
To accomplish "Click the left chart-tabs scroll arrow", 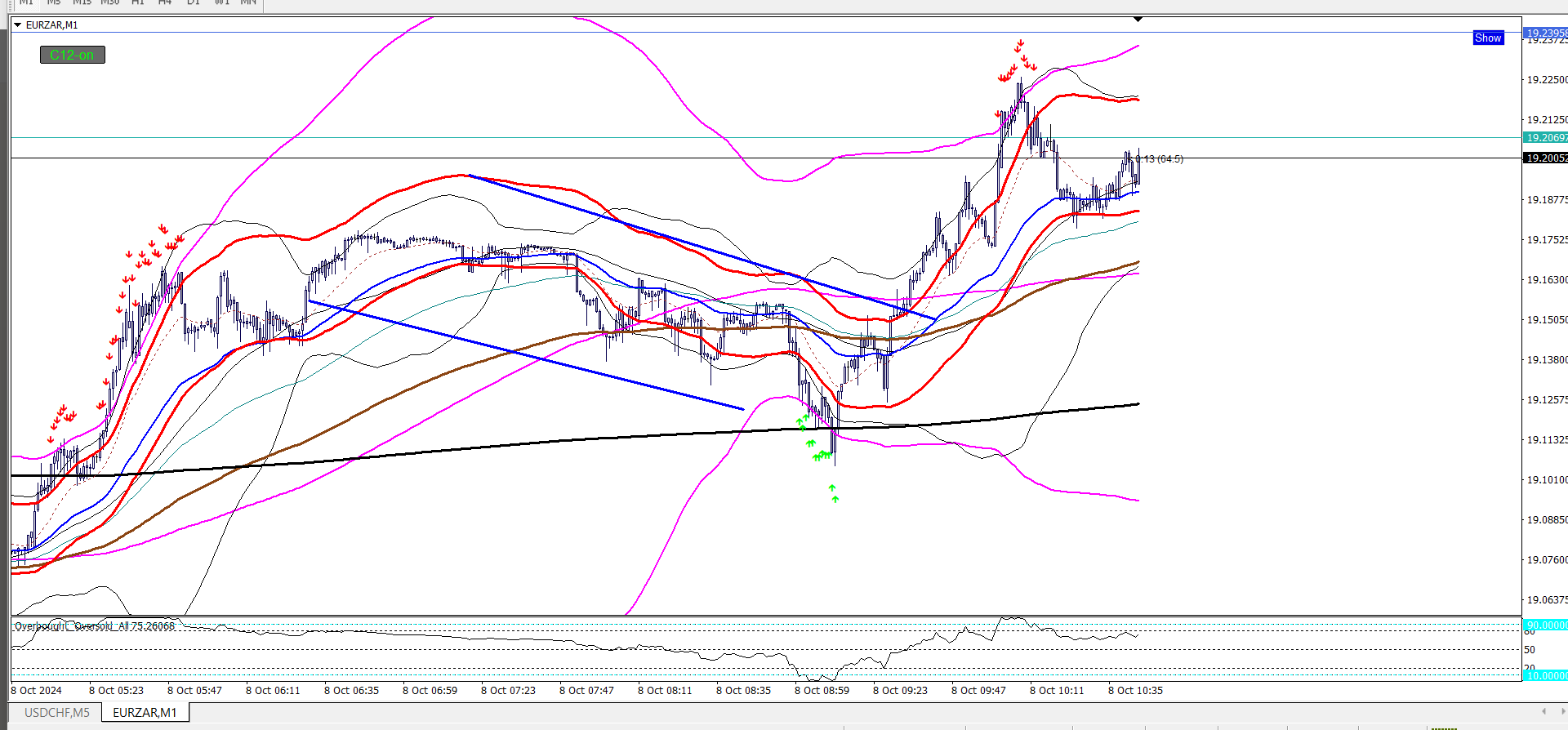I will (1543, 711).
